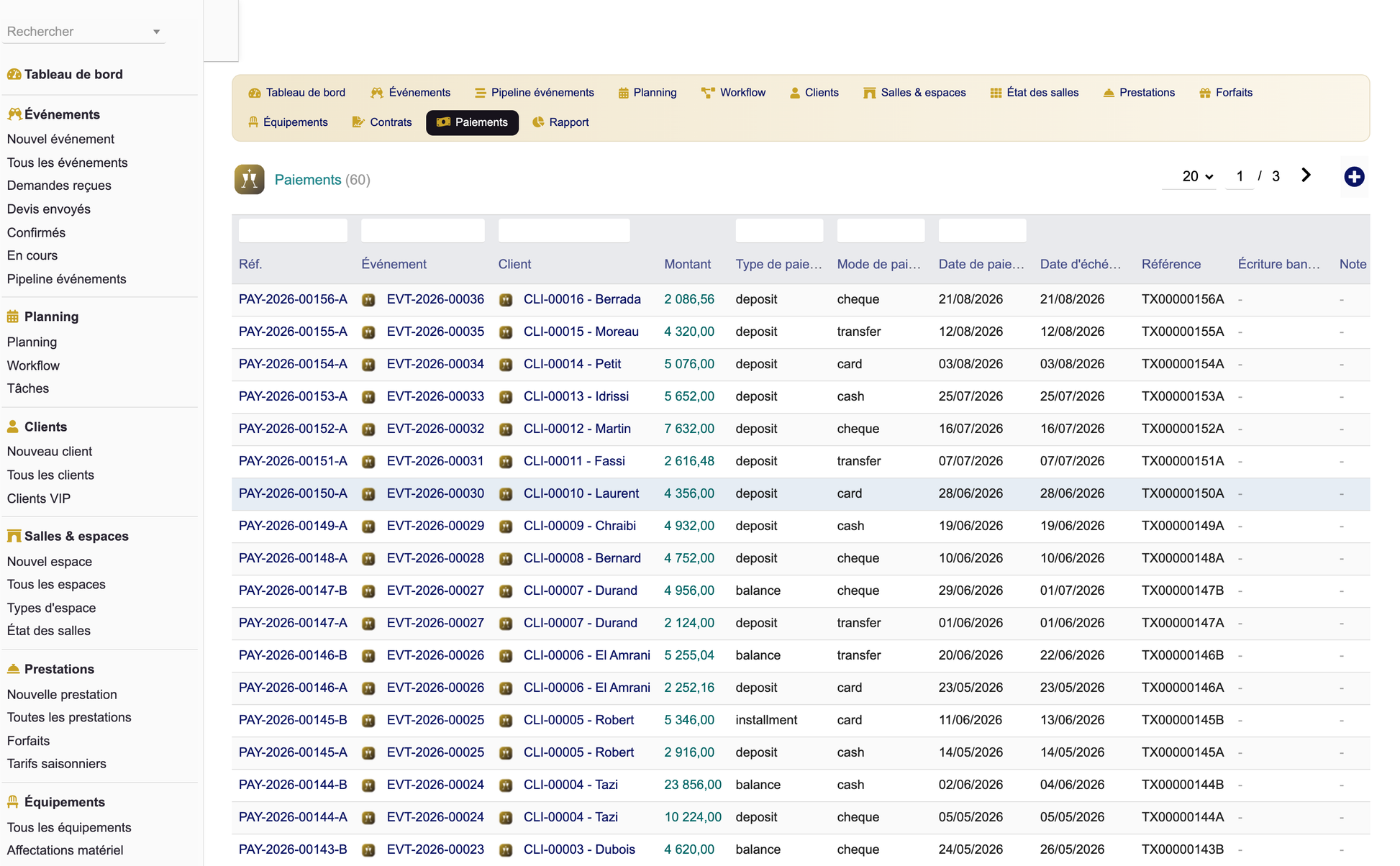This screenshot has width=1400, height=866.
Task: Click event icon beside EVT-2026-00033
Action: click(x=368, y=397)
